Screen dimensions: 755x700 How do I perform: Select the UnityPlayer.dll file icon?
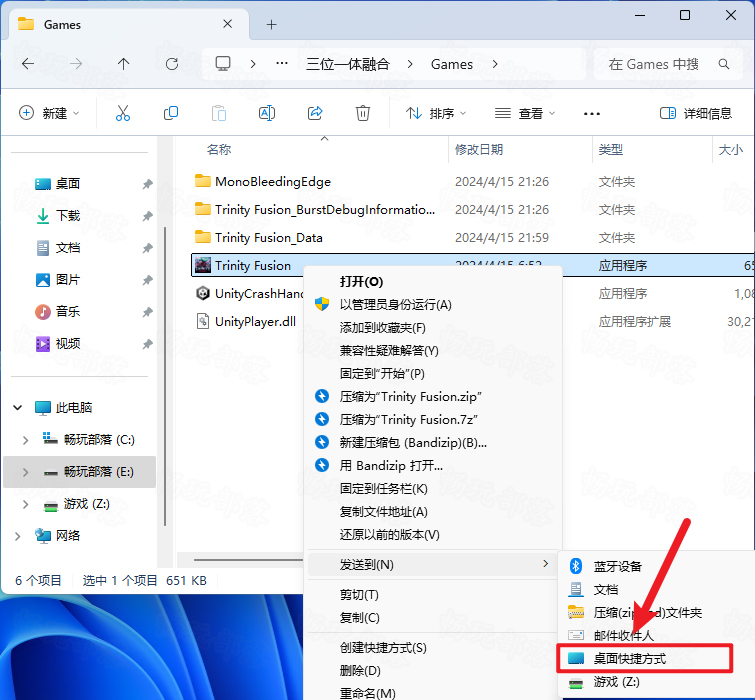pyautogui.click(x=203, y=321)
